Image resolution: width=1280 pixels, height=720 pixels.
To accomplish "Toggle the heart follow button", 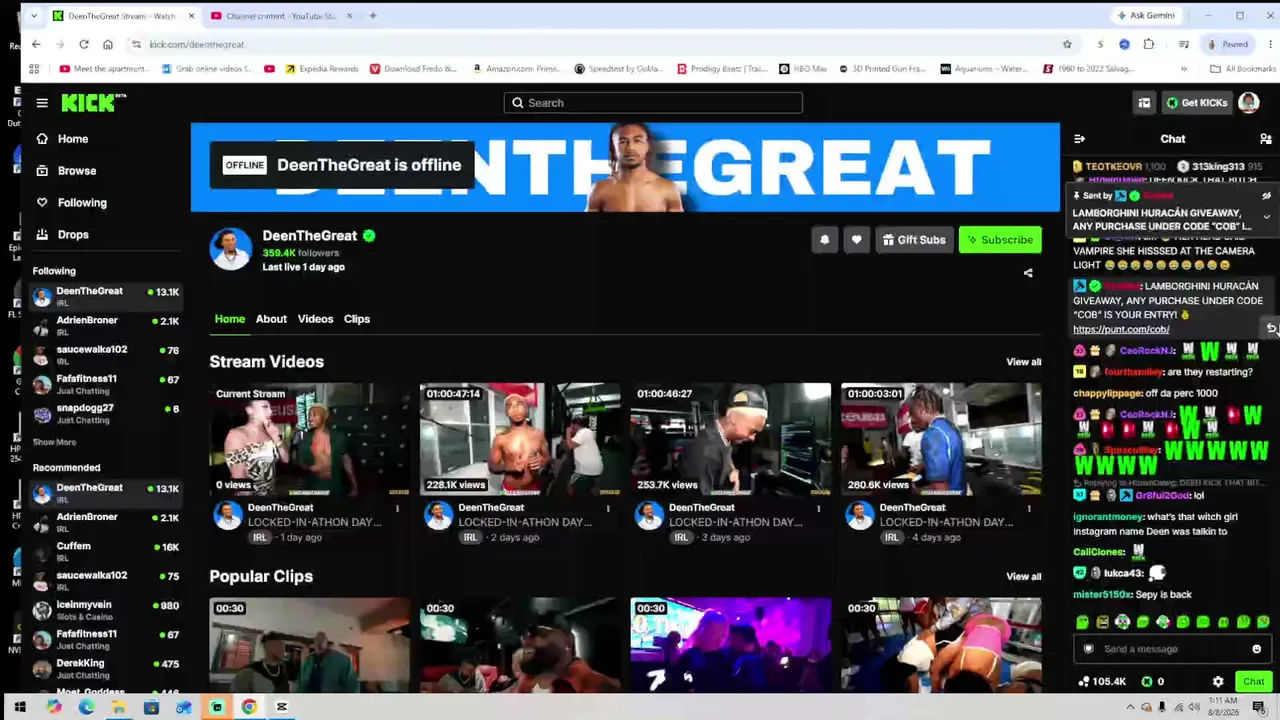I will [x=856, y=240].
